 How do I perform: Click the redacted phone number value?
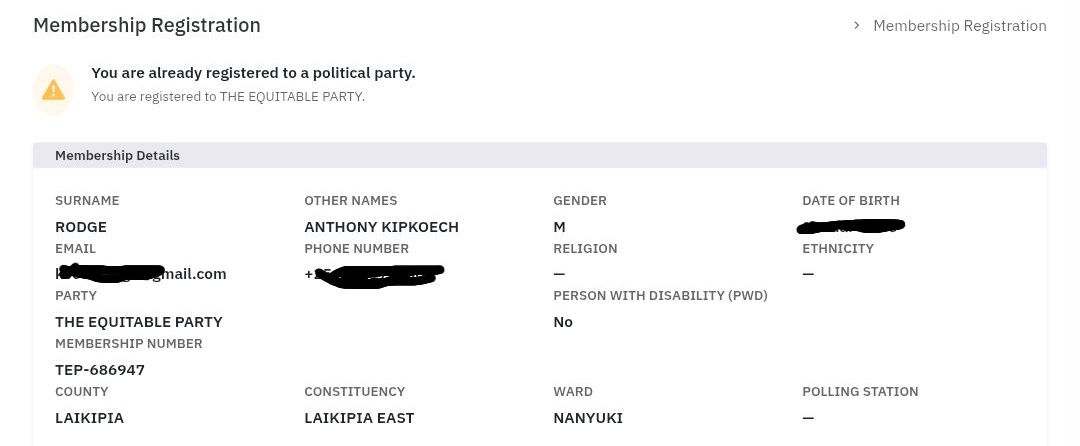pyautogui.click(x=374, y=275)
